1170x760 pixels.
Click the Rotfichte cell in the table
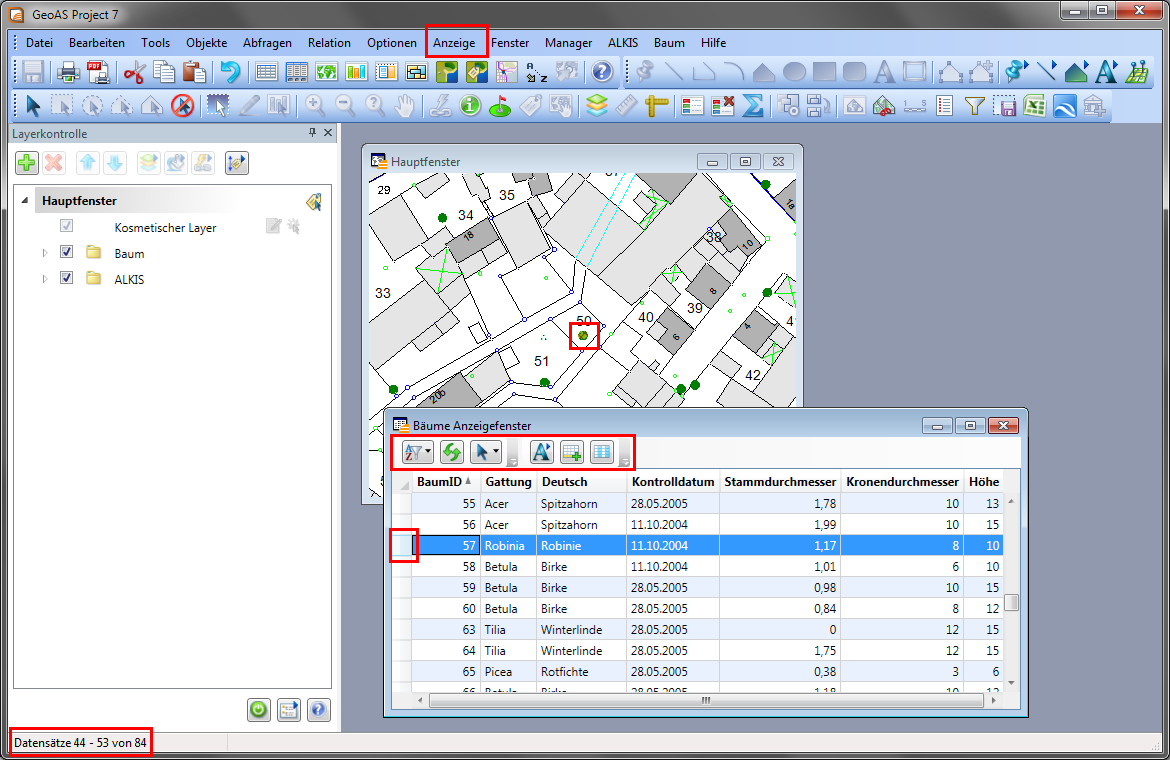(581, 671)
